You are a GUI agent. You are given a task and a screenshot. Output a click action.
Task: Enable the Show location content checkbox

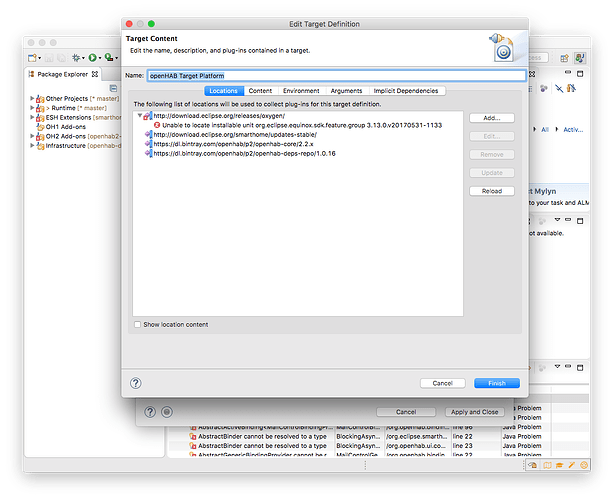tap(138, 324)
